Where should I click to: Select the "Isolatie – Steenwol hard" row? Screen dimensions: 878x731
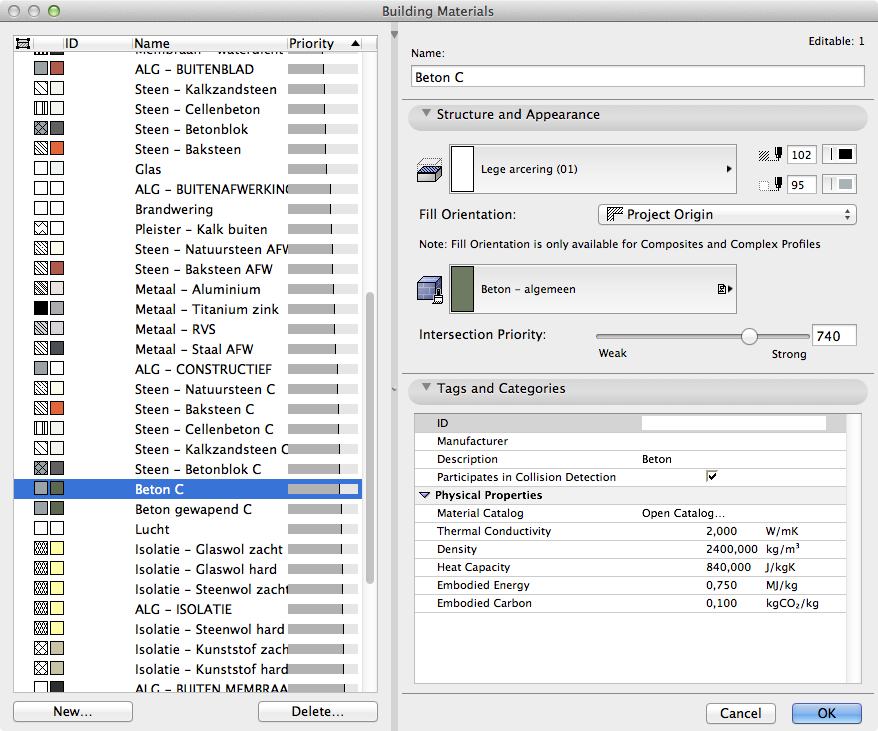(x=188, y=628)
